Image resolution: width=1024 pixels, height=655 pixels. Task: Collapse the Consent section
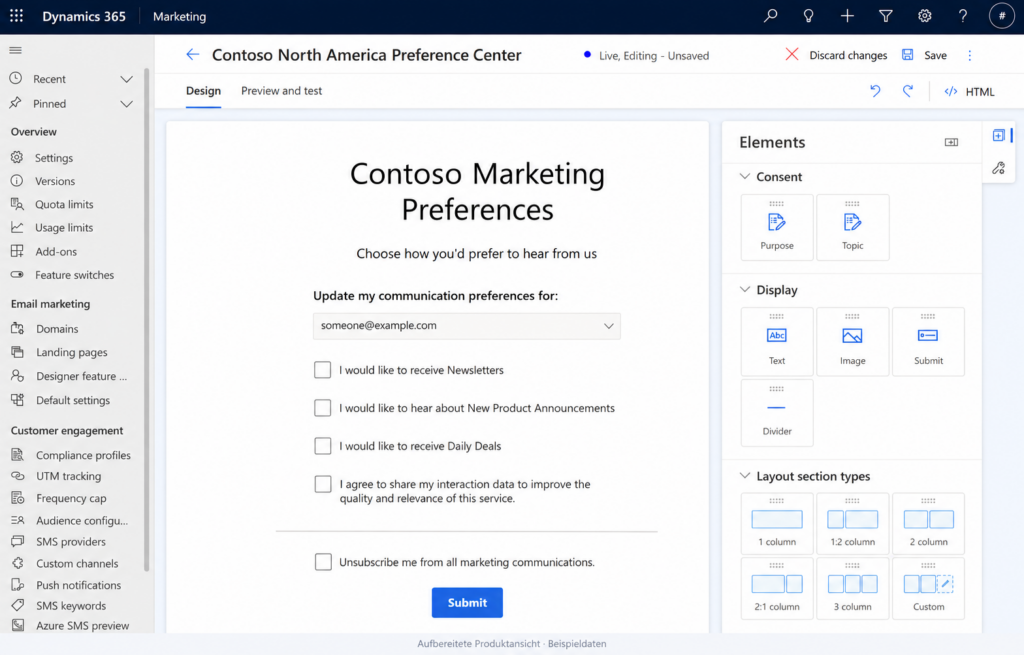[744, 176]
